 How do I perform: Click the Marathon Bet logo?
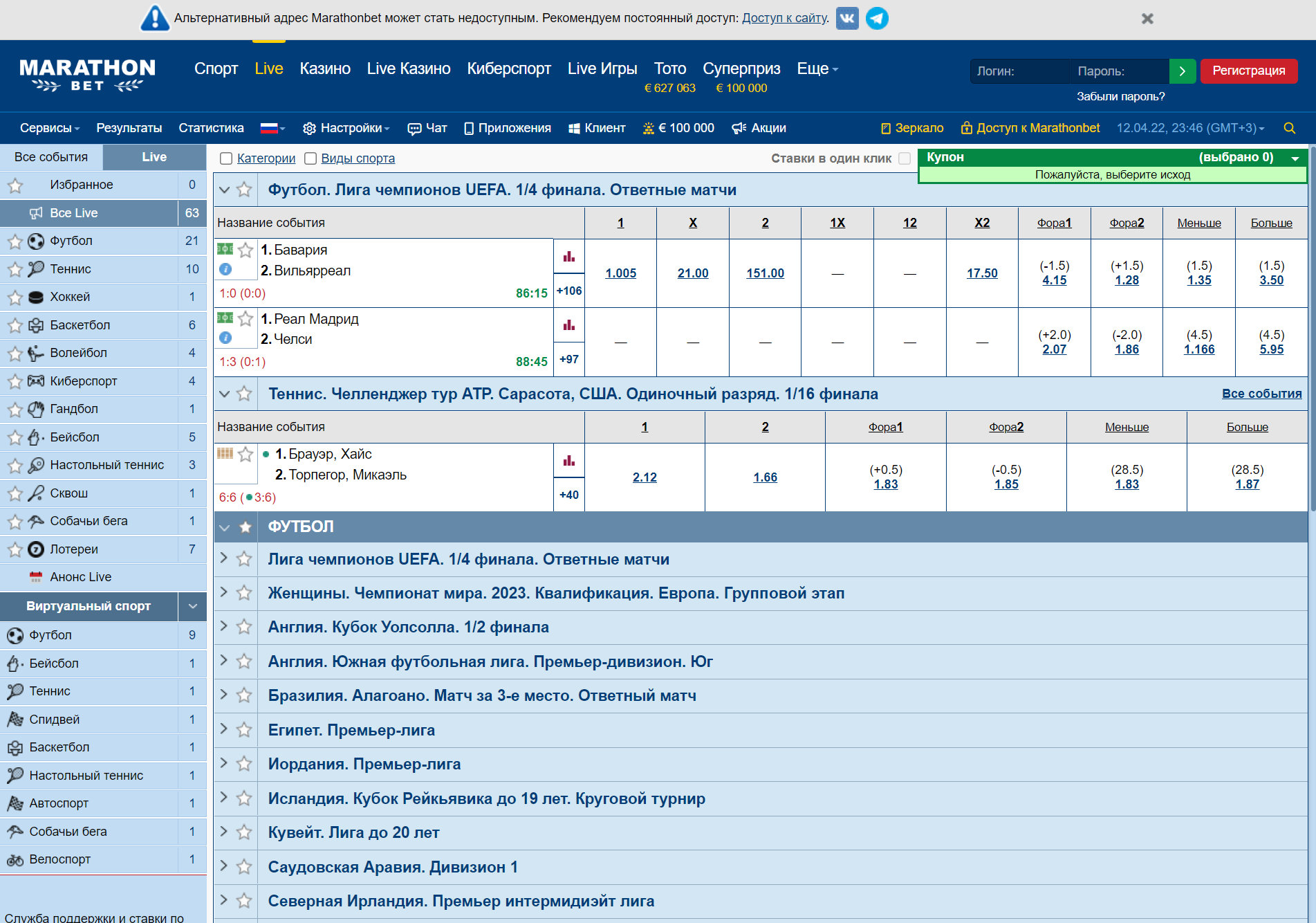pyautogui.click(x=88, y=75)
